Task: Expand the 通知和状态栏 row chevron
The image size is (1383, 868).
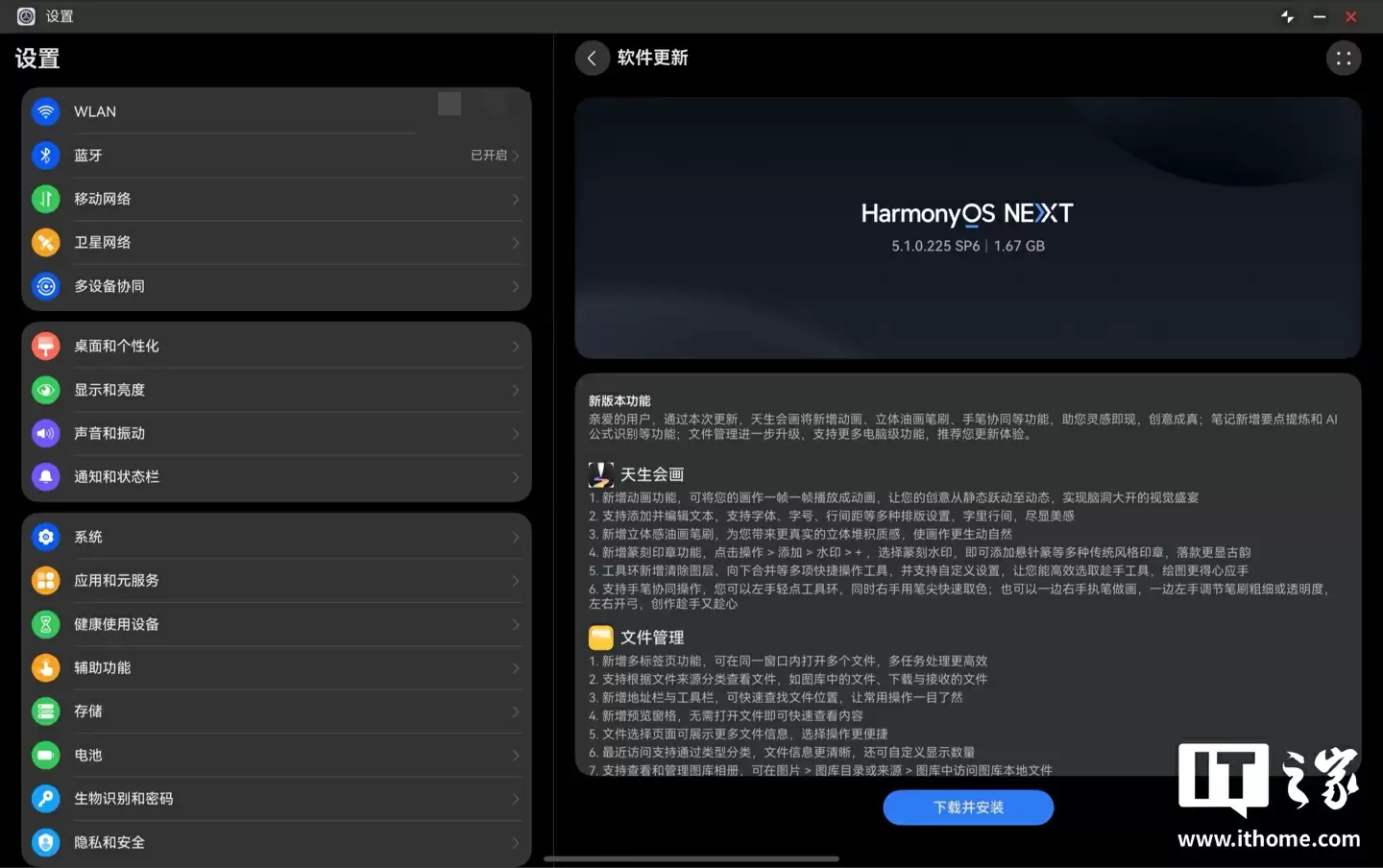Action: click(516, 477)
